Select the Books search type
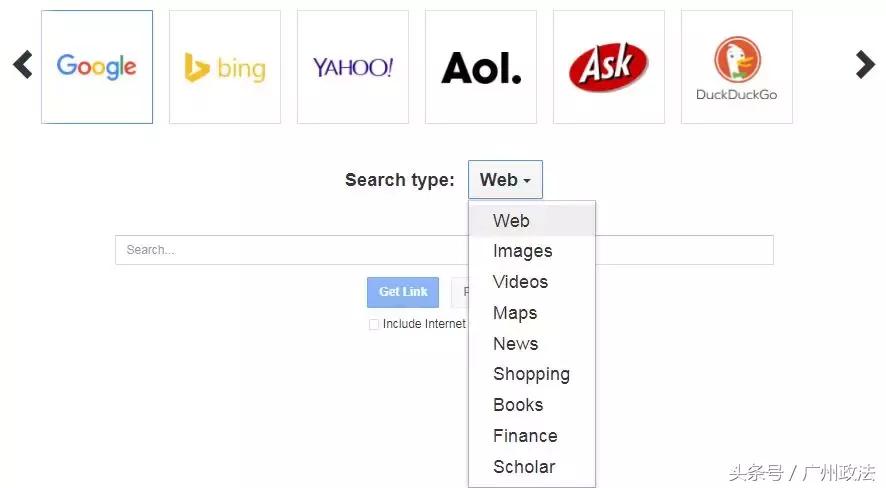 pyautogui.click(x=518, y=405)
